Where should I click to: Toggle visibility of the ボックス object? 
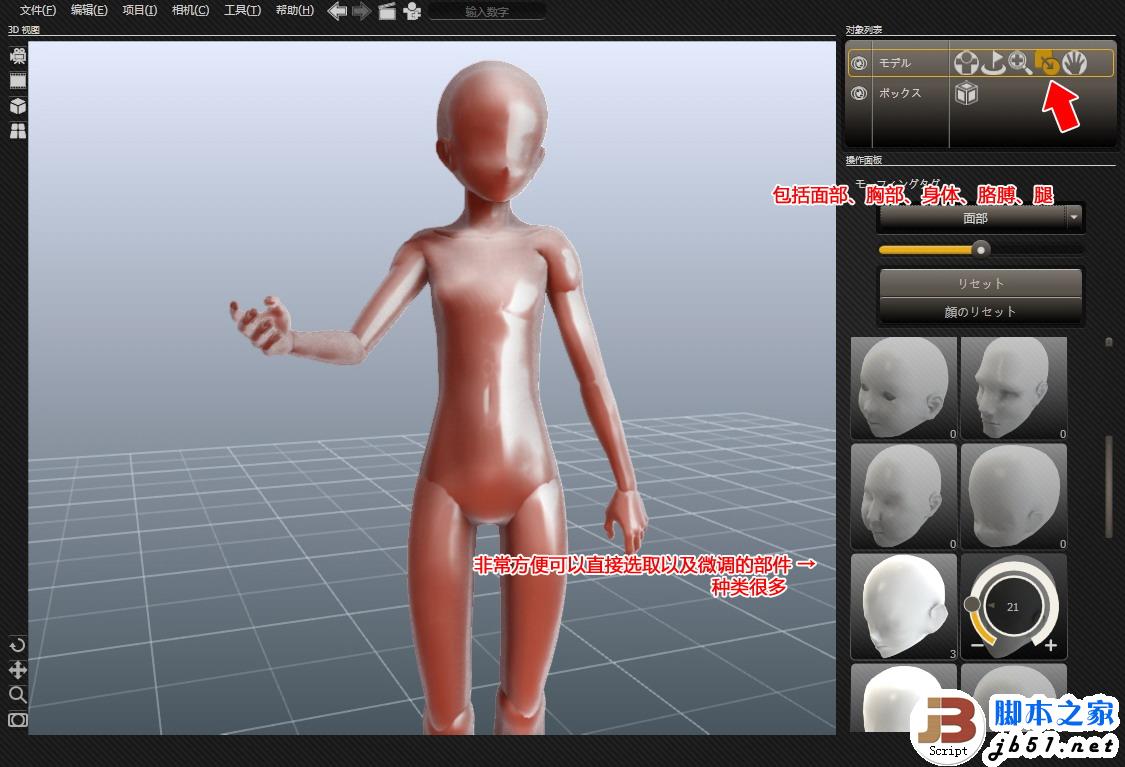click(x=858, y=94)
